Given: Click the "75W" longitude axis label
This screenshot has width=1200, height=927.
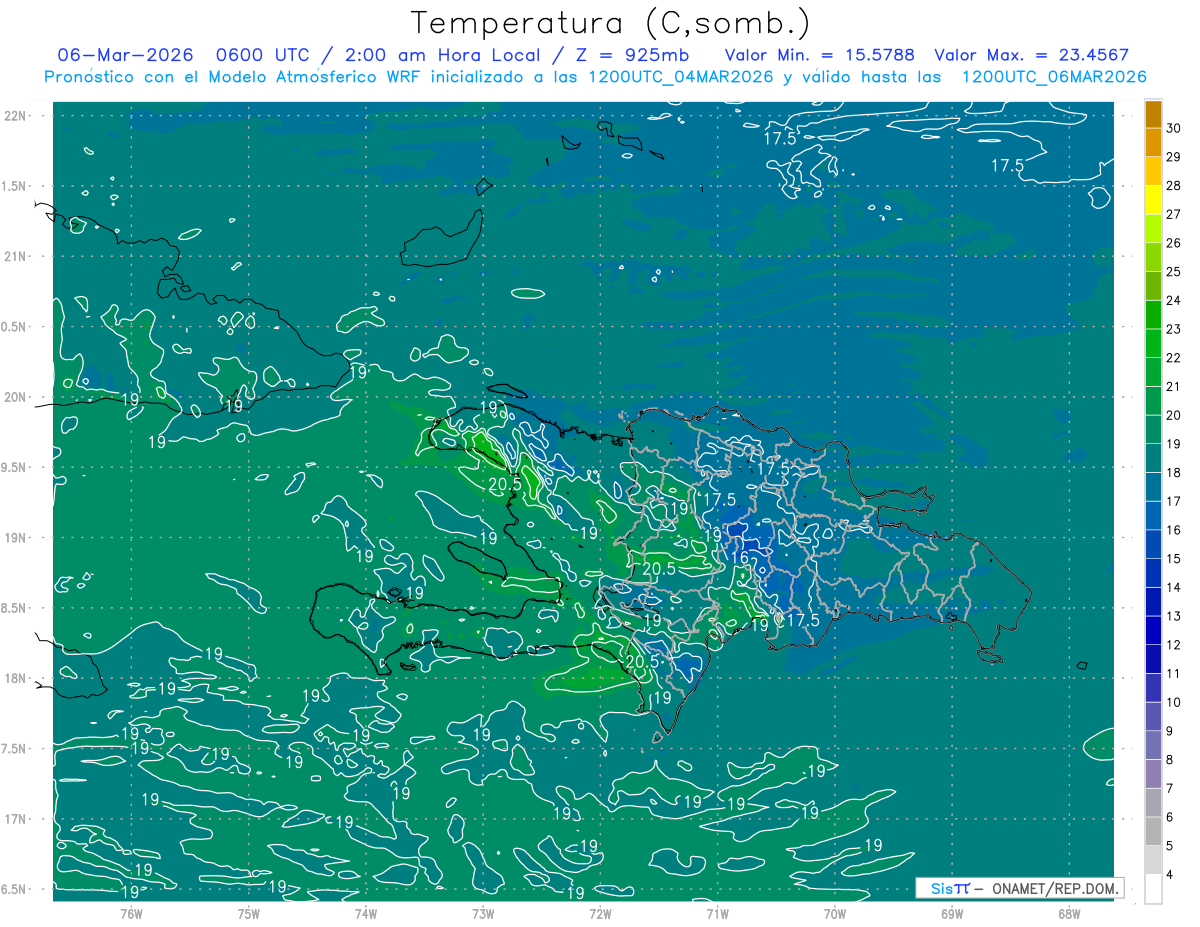Looking at the screenshot, I should 249,913.
